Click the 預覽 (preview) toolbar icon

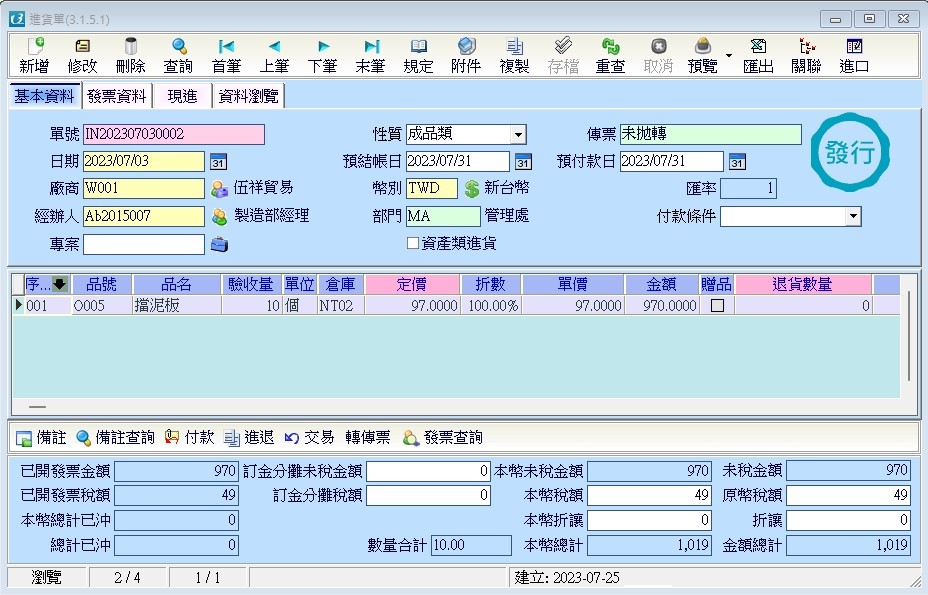[x=703, y=56]
